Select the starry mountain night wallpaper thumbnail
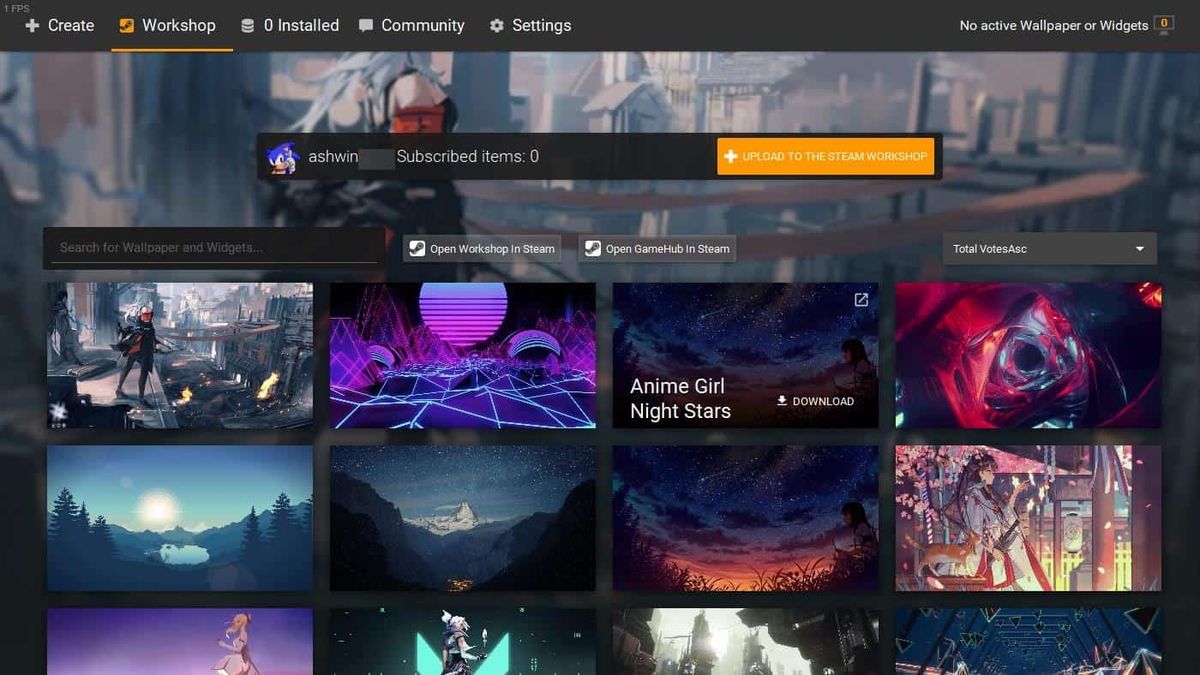This screenshot has height=675, width=1200. [x=463, y=518]
